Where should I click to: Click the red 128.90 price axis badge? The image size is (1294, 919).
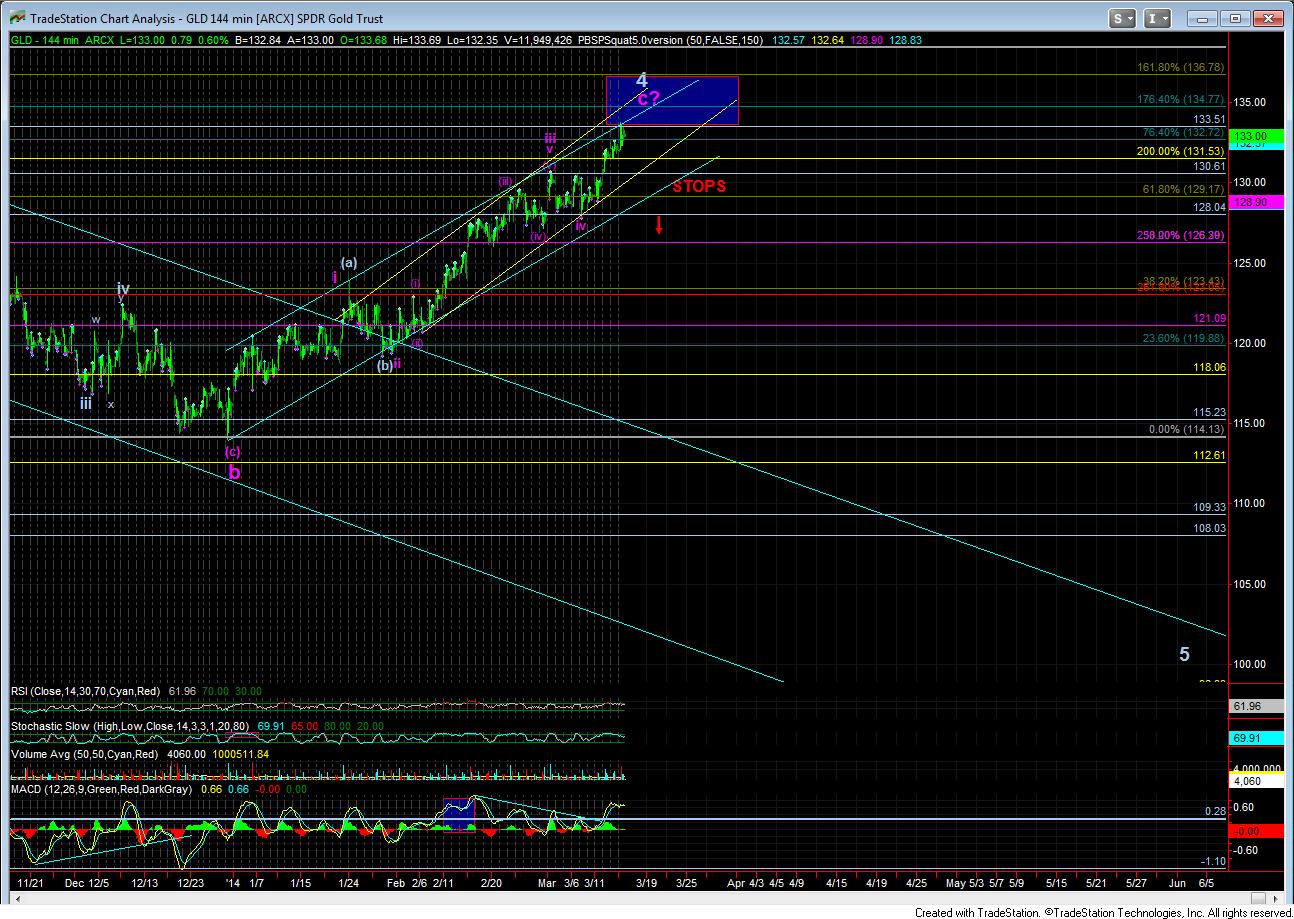click(x=1255, y=202)
